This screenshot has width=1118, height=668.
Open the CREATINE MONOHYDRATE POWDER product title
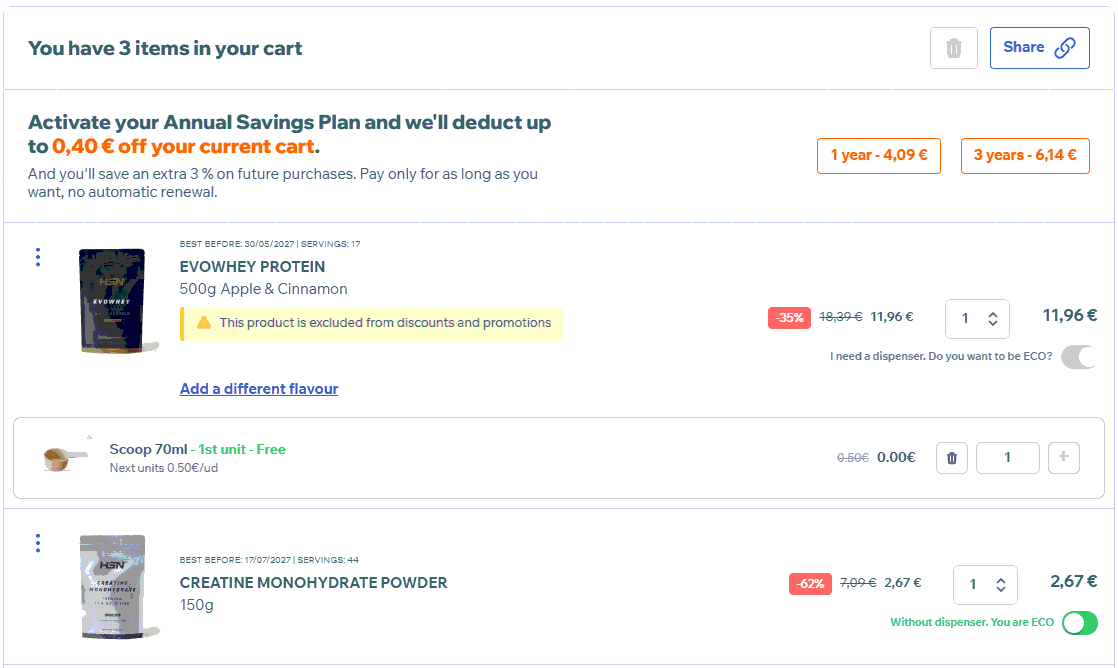point(313,583)
